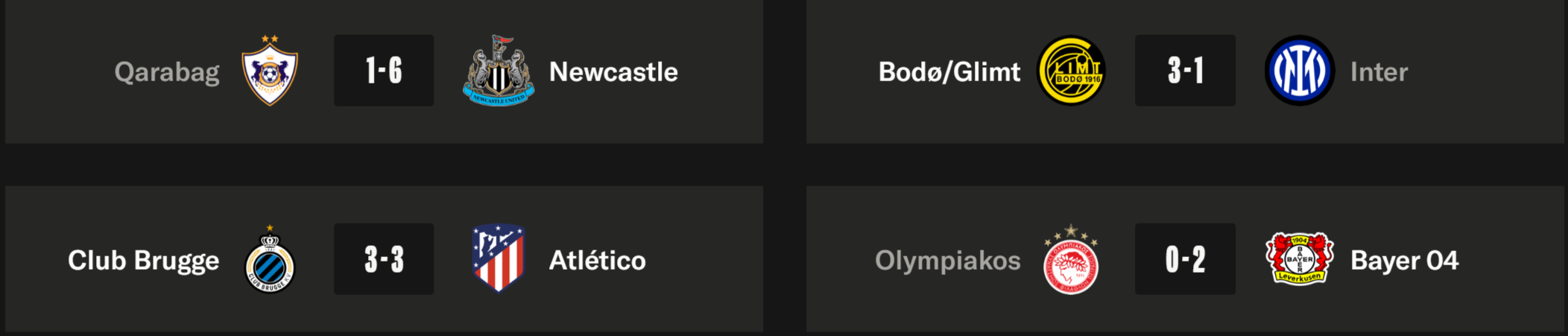Select the Club Brugge team name
1568x336 pixels.
(x=144, y=261)
